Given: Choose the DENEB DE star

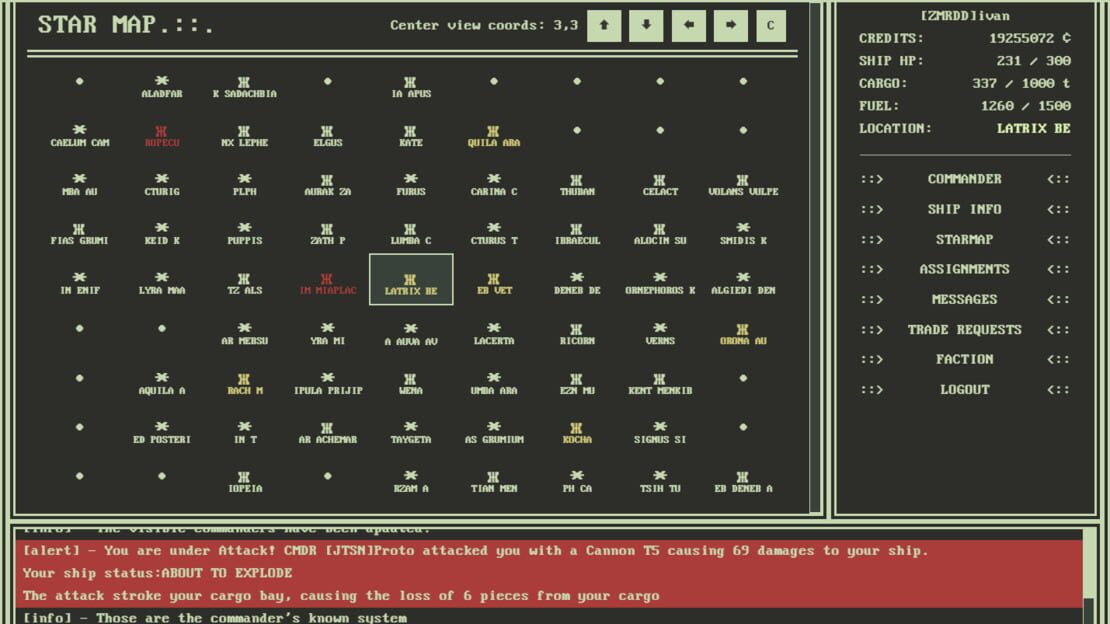Looking at the screenshot, I should click(577, 283).
